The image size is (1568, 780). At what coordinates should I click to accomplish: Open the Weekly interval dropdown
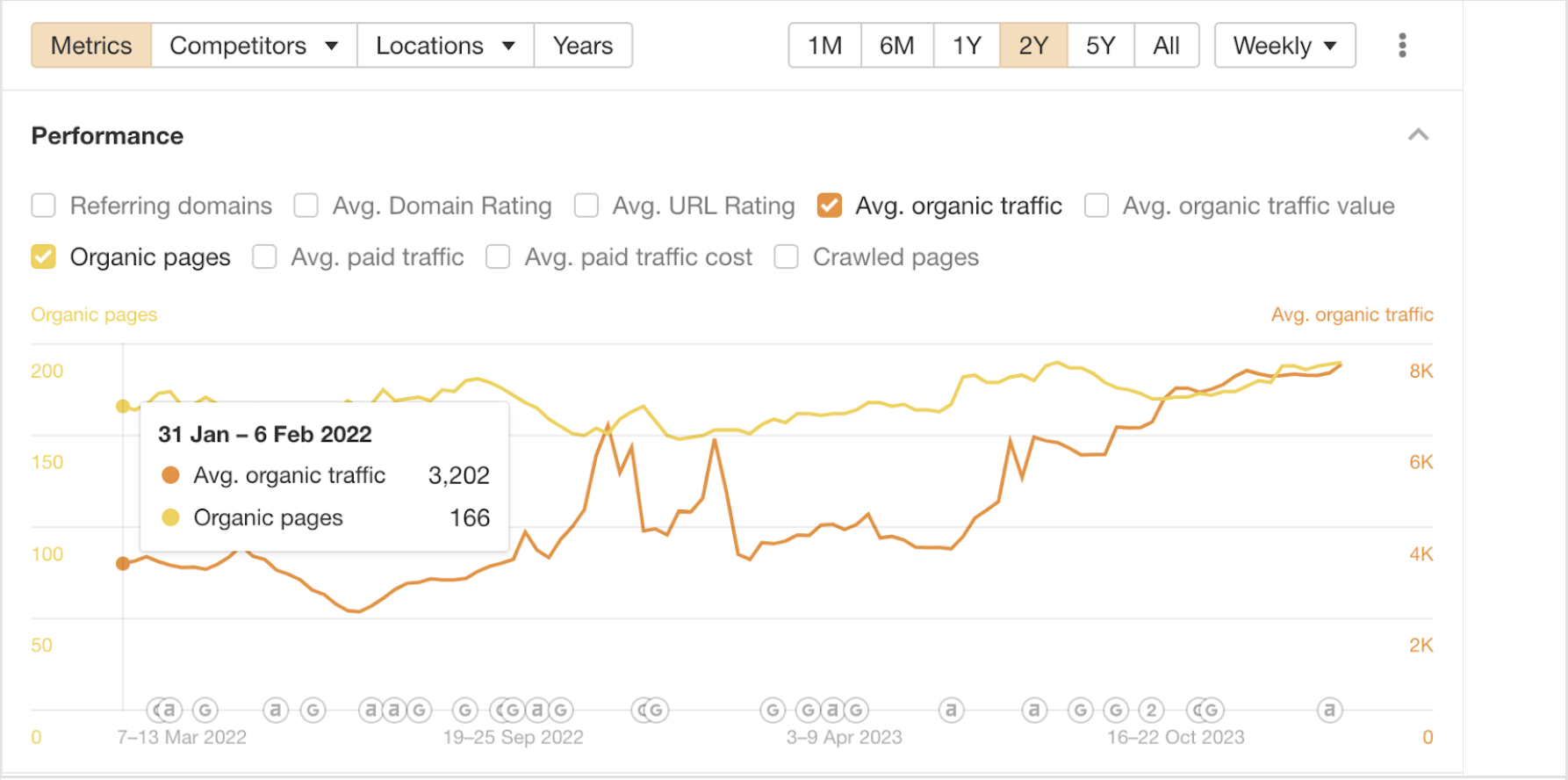(1284, 46)
